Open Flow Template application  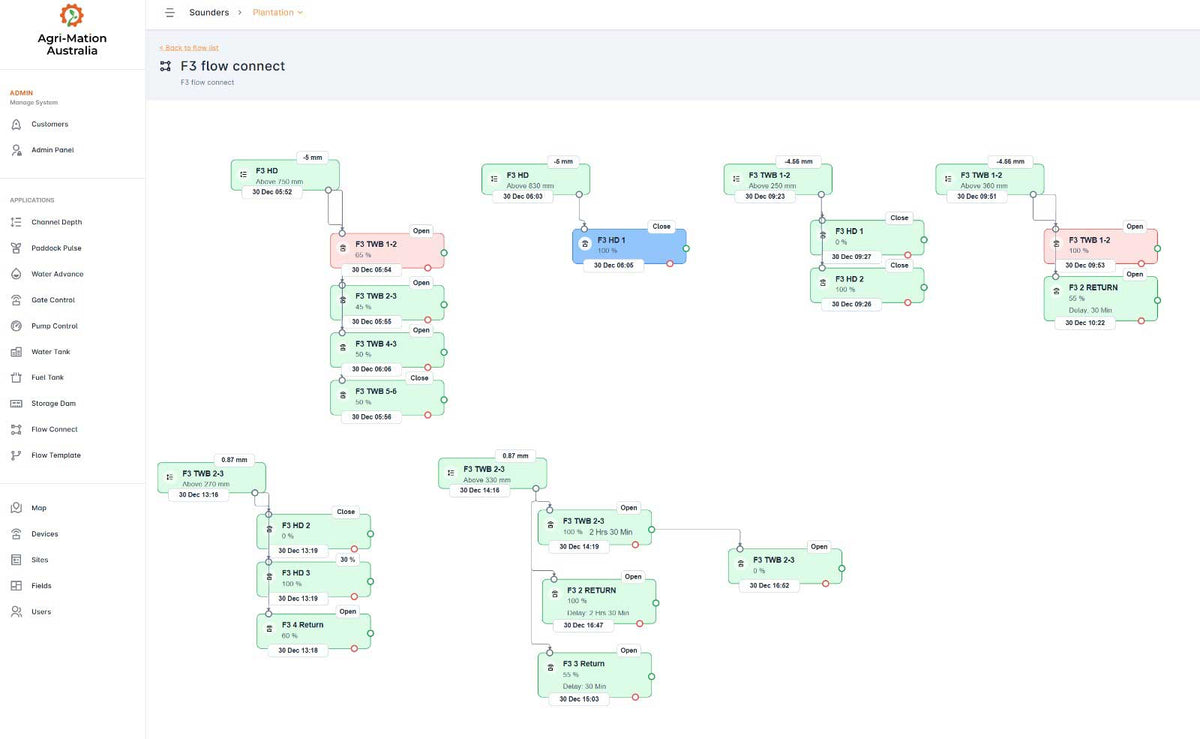pyautogui.click(x=56, y=456)
